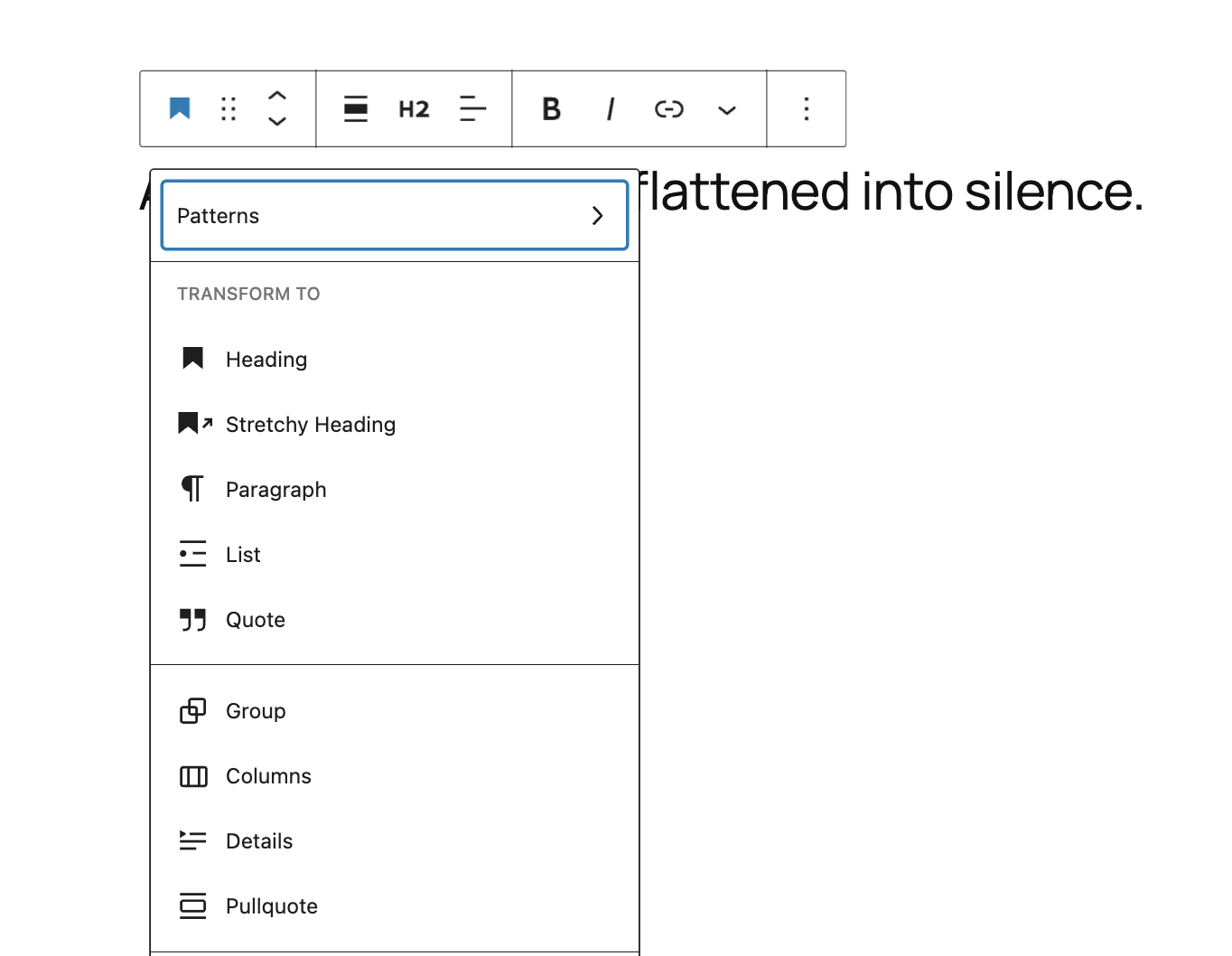
Task: Select List in the transform menu
Action: tap(243, 555)
